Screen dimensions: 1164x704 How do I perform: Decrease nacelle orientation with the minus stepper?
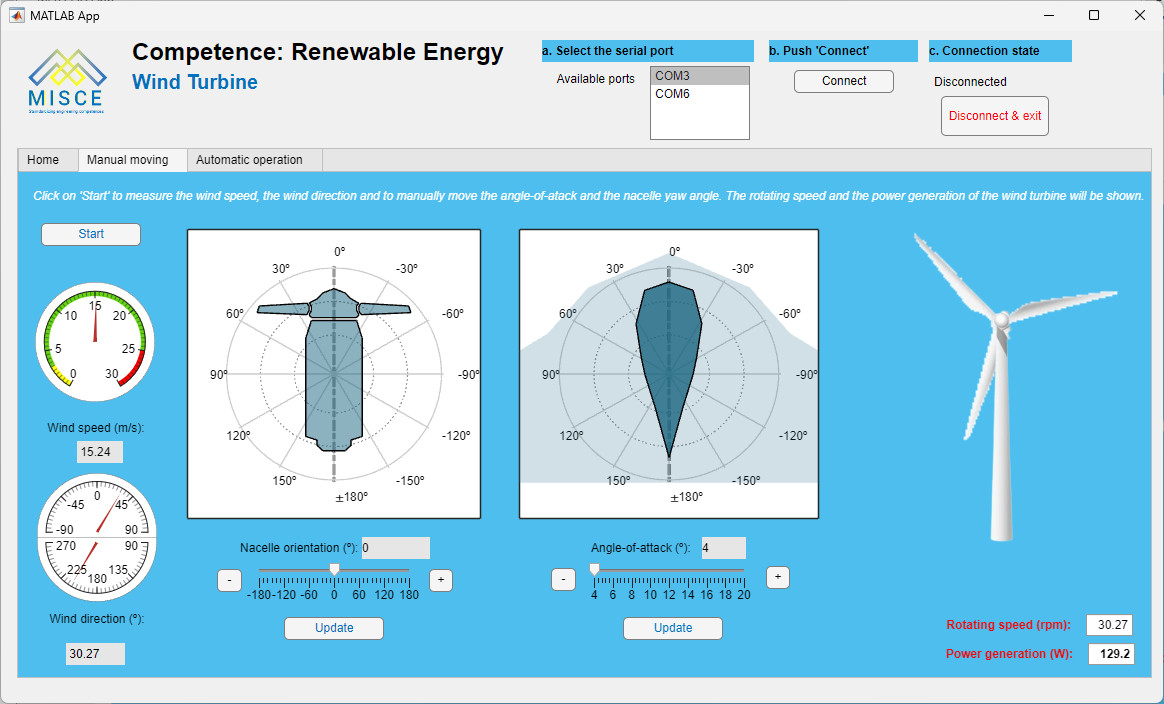click(229, 580)
